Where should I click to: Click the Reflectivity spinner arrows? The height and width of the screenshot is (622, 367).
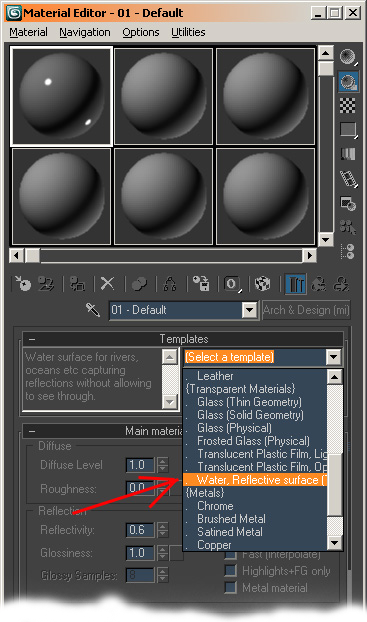click(x=163, y=530)
